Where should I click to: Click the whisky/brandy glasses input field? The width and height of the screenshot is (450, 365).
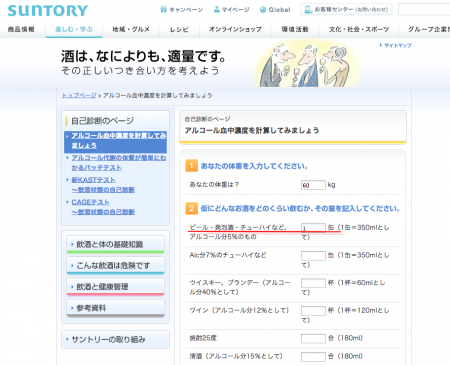tap(313, 283)
